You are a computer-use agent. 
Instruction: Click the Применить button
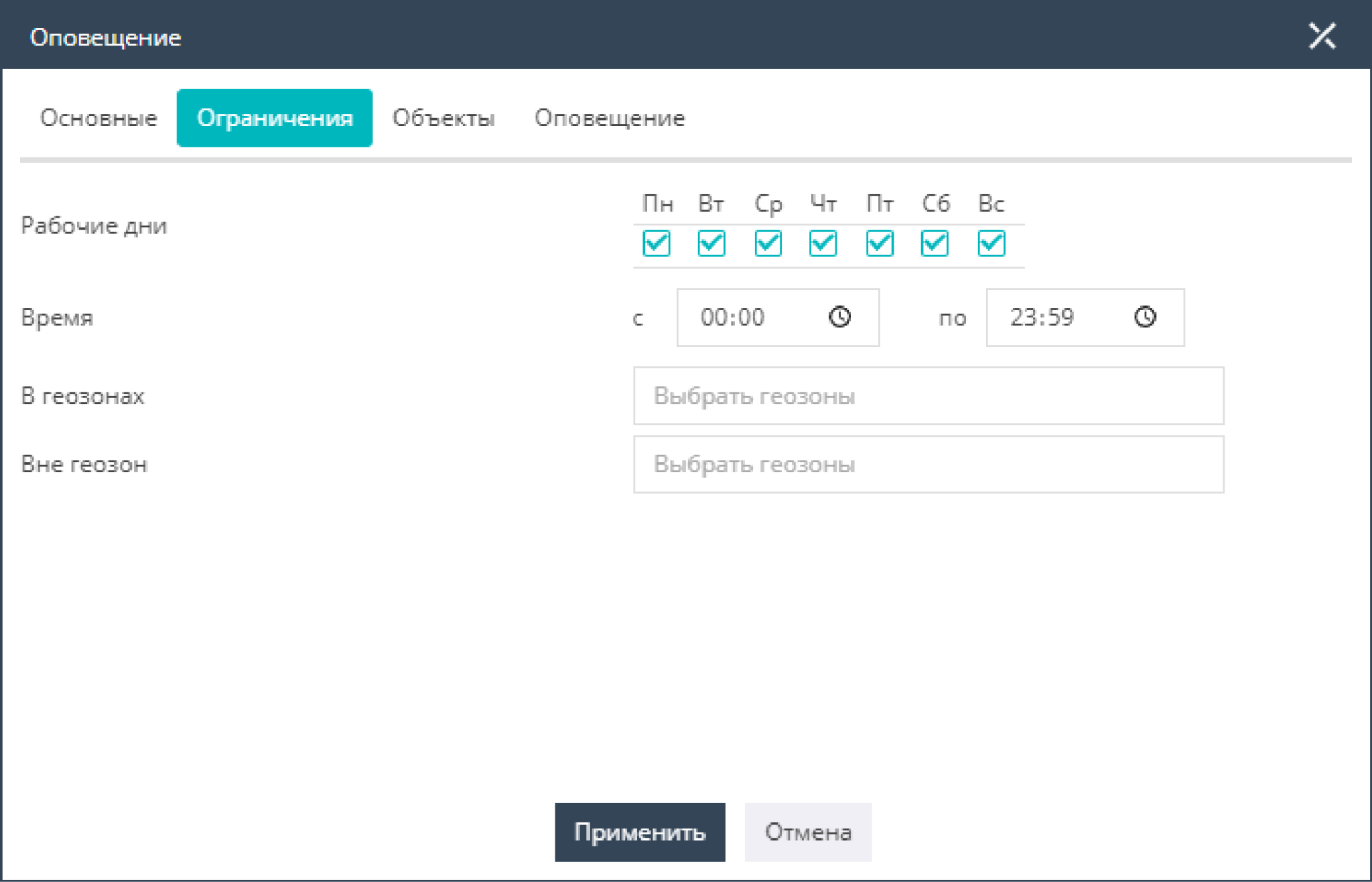tap(640, 832)
